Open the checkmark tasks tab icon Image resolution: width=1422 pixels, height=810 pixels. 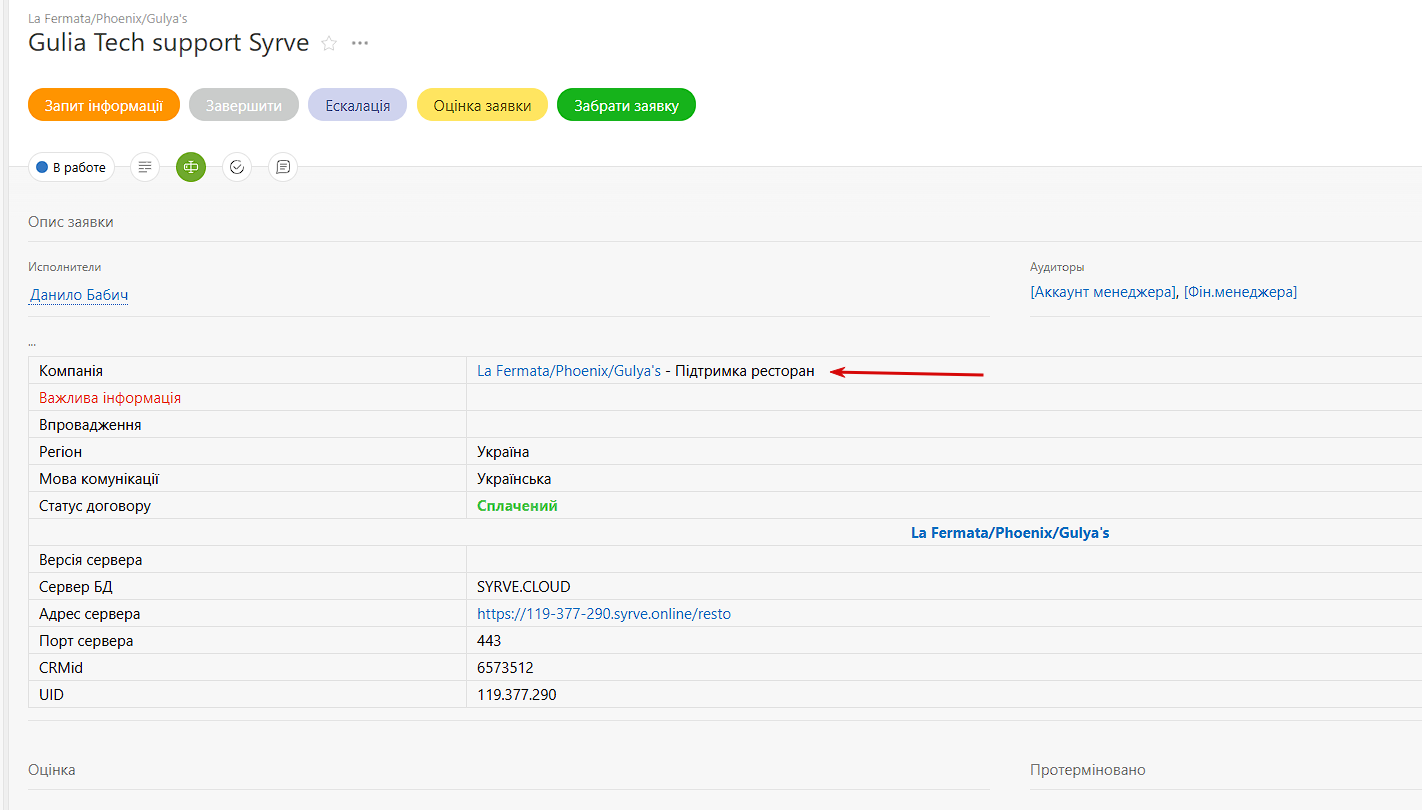[x=237, y=167]
